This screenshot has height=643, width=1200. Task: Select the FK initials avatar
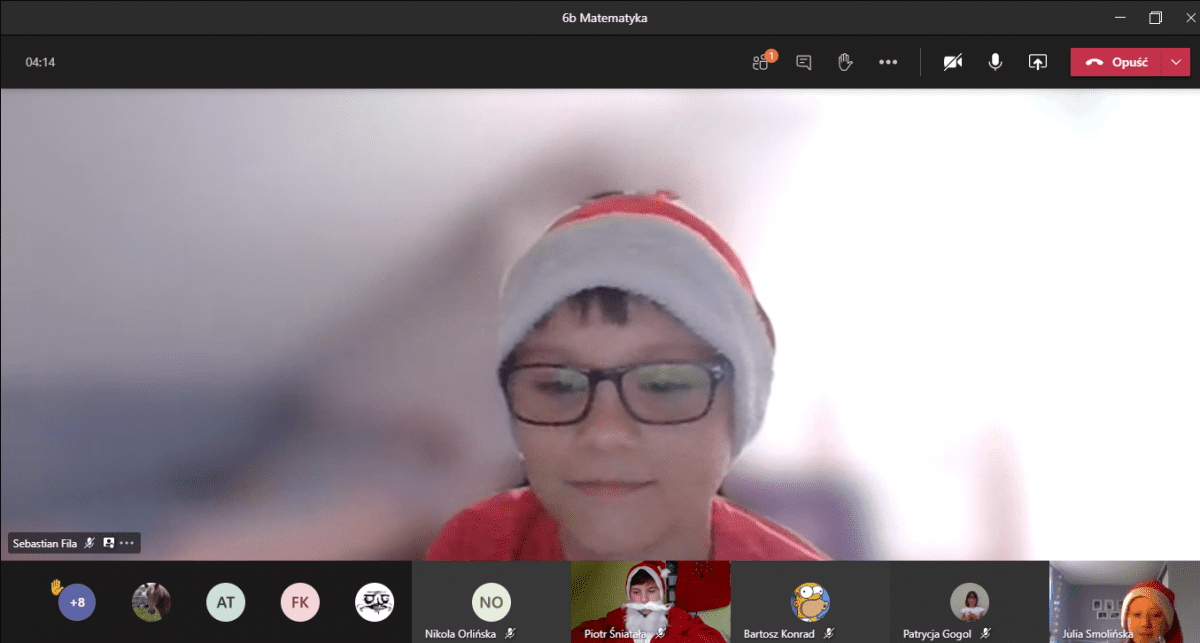pyautogui.click(x=300, y=602)
